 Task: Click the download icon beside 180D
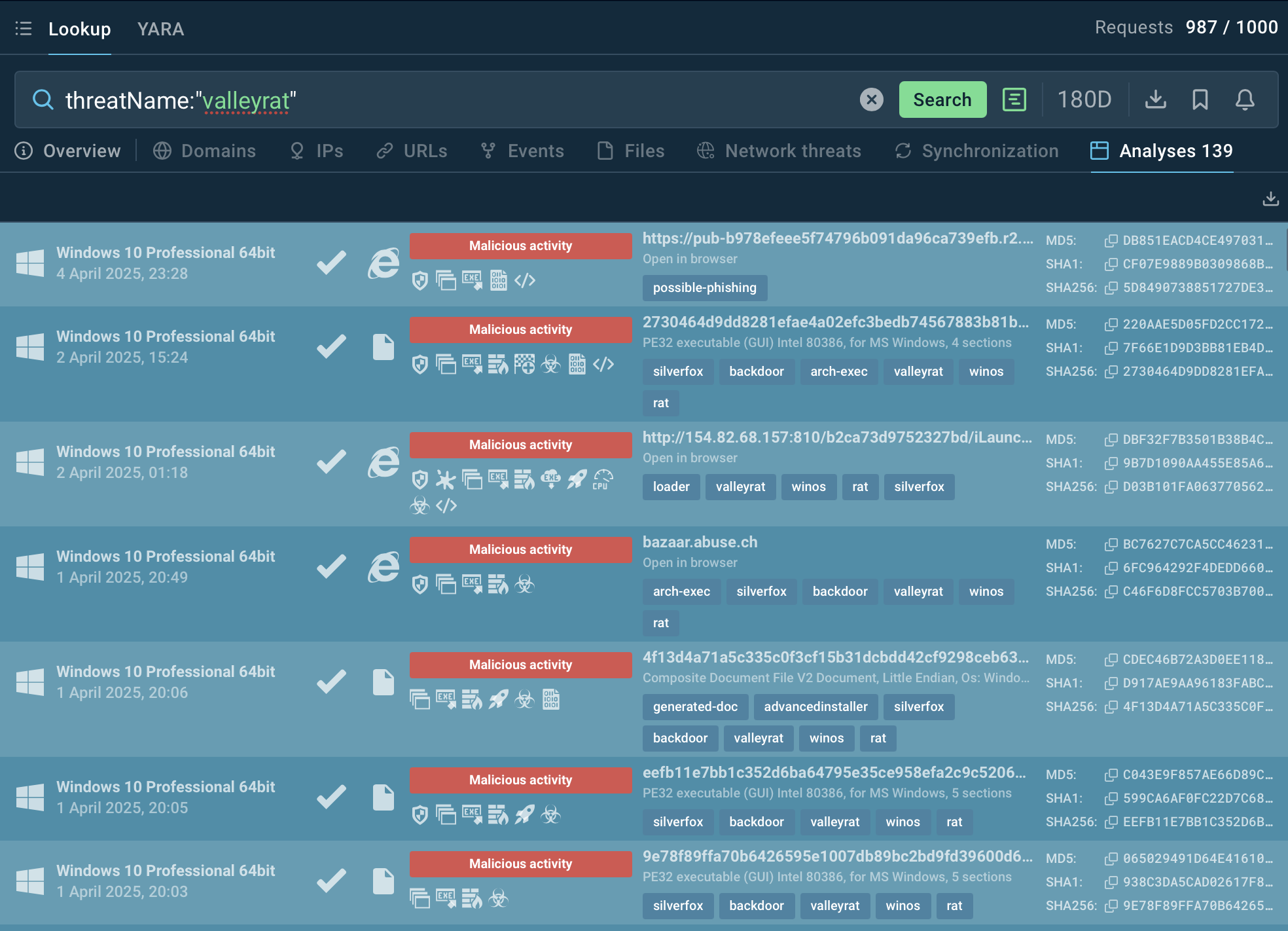pos(1156,100)
